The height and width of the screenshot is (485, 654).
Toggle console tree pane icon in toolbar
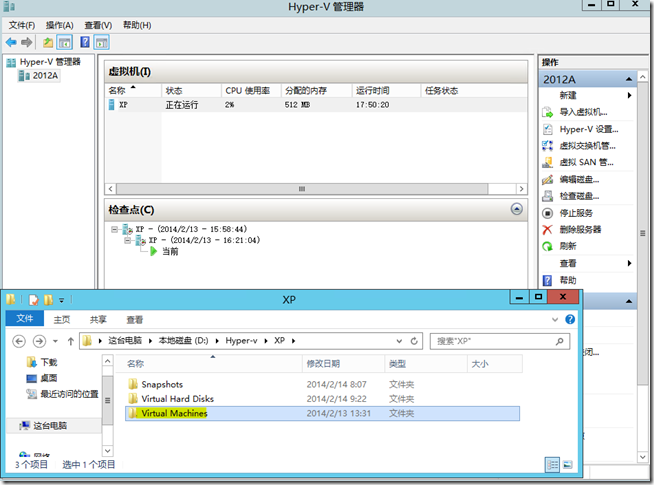point(65,42)
